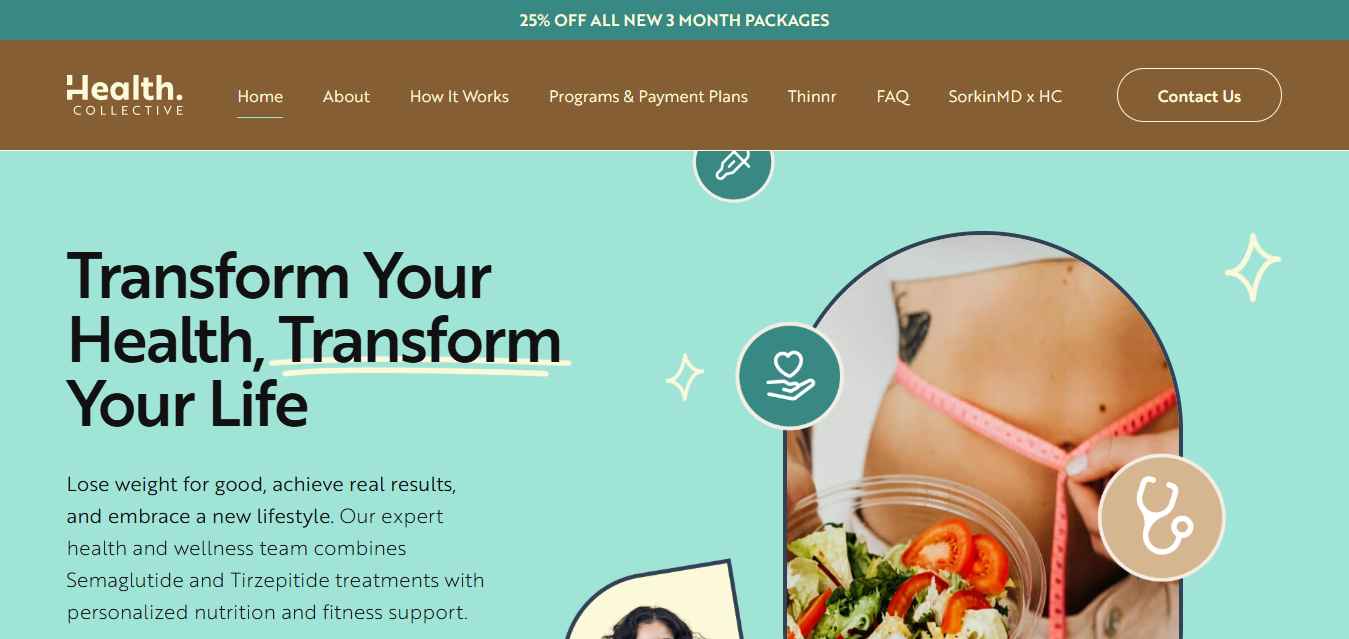Click the Contact Us button
Screen dimensions: 1349x639
(x=1199, y=95)
